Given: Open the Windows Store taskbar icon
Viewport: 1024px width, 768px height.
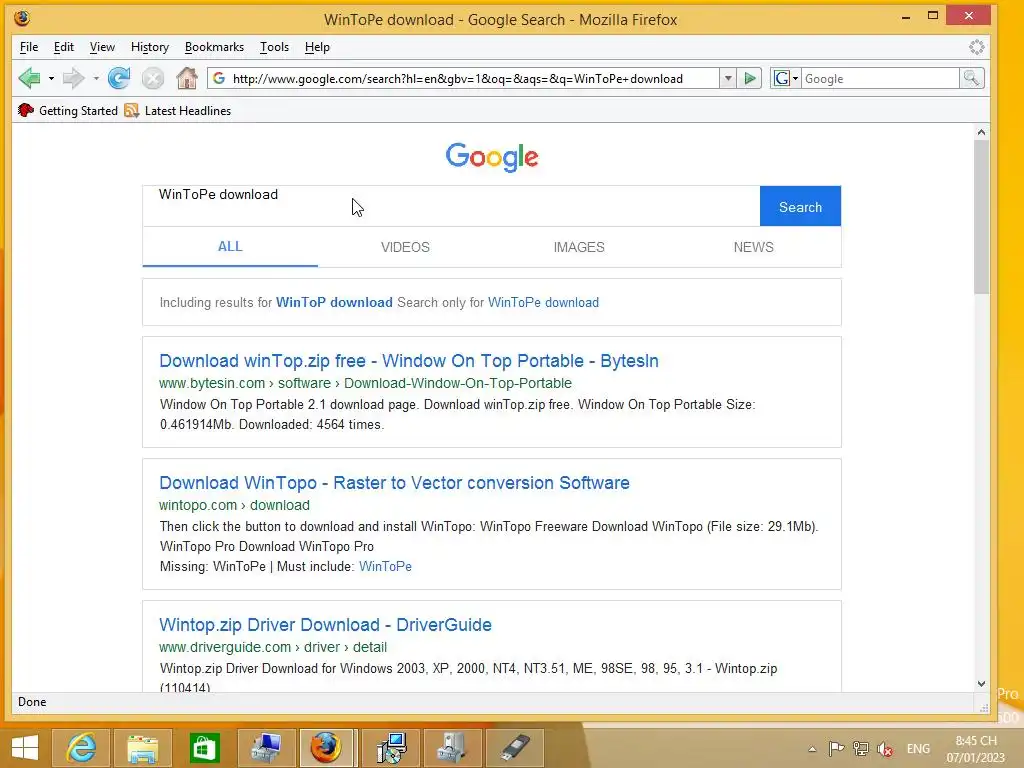Looking at the screenshot, I should [x=204, y=747].
